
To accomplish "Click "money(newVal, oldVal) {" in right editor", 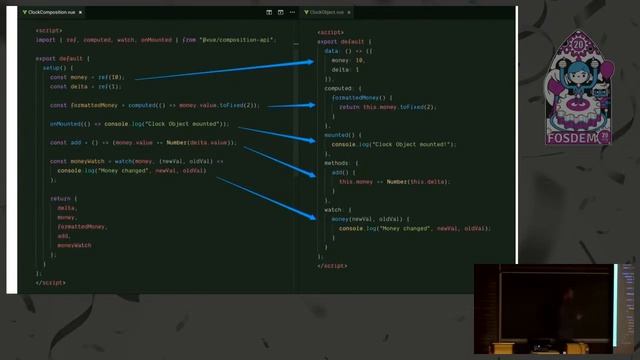I will pos(371,219).
